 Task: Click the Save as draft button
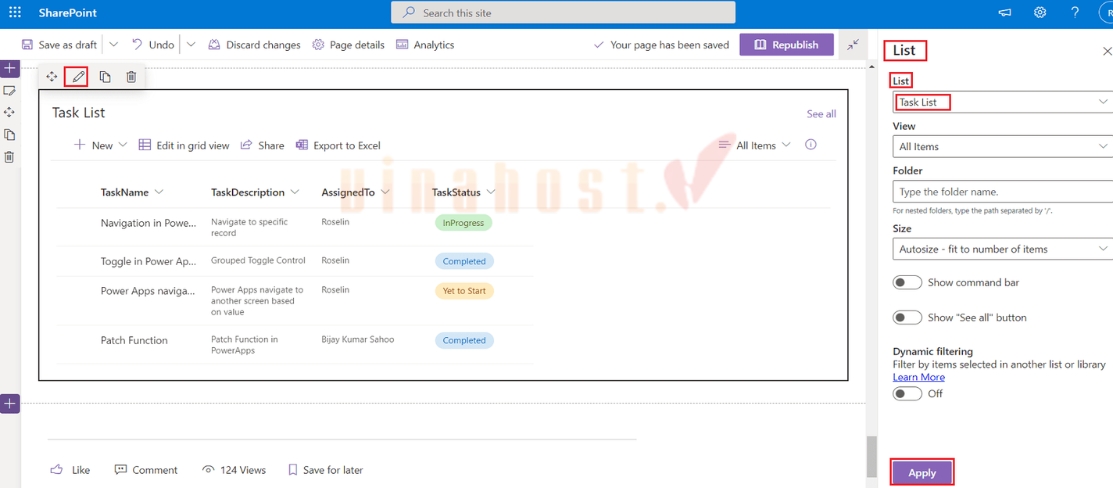point(60,44)
